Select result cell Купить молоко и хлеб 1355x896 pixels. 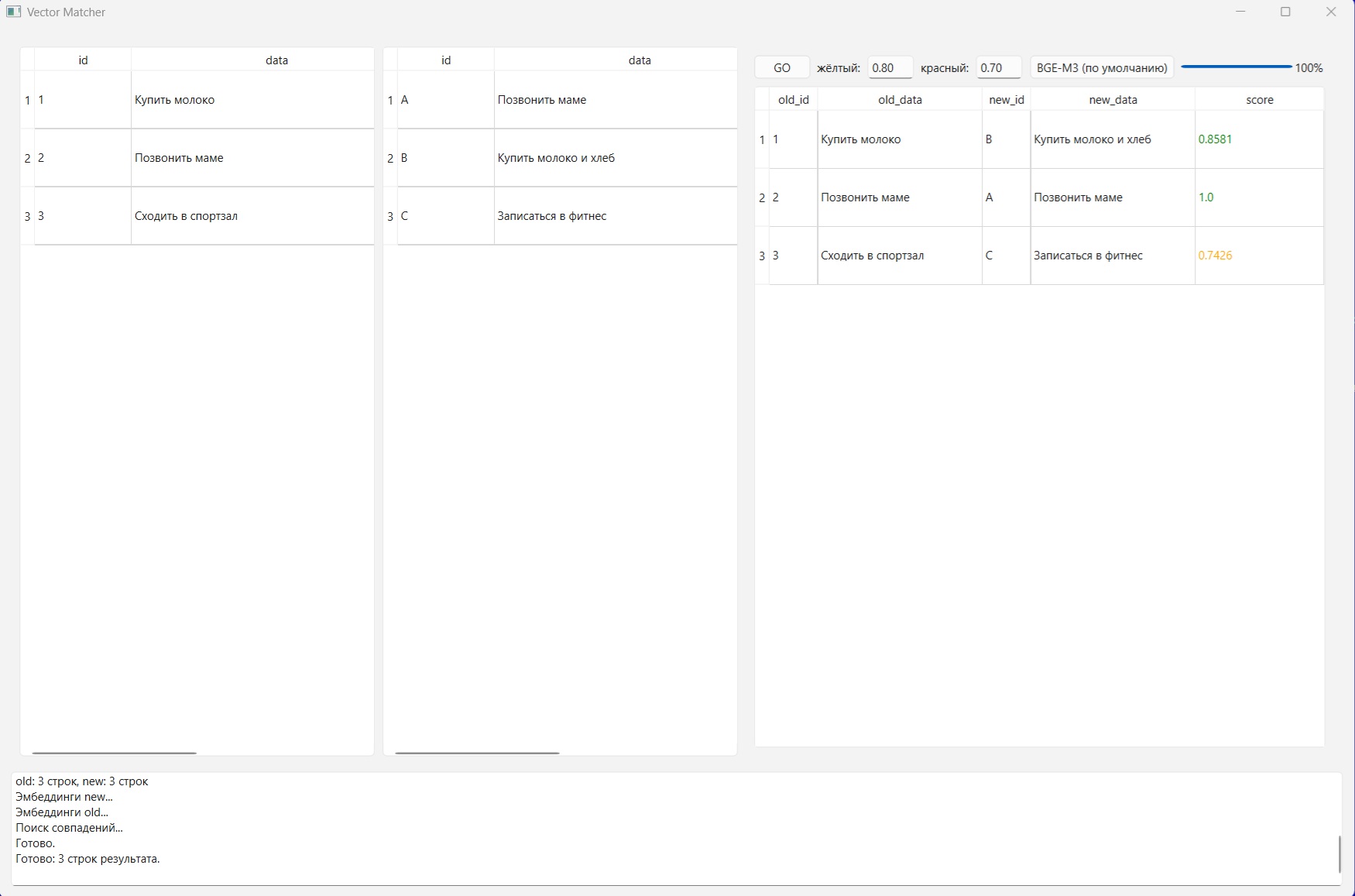1113,139
